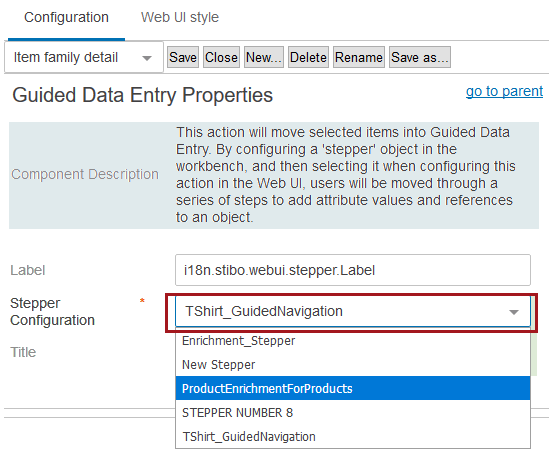Click the Stepper Configuration combo box field
The image size is (552, 456).
click(353, 312)
